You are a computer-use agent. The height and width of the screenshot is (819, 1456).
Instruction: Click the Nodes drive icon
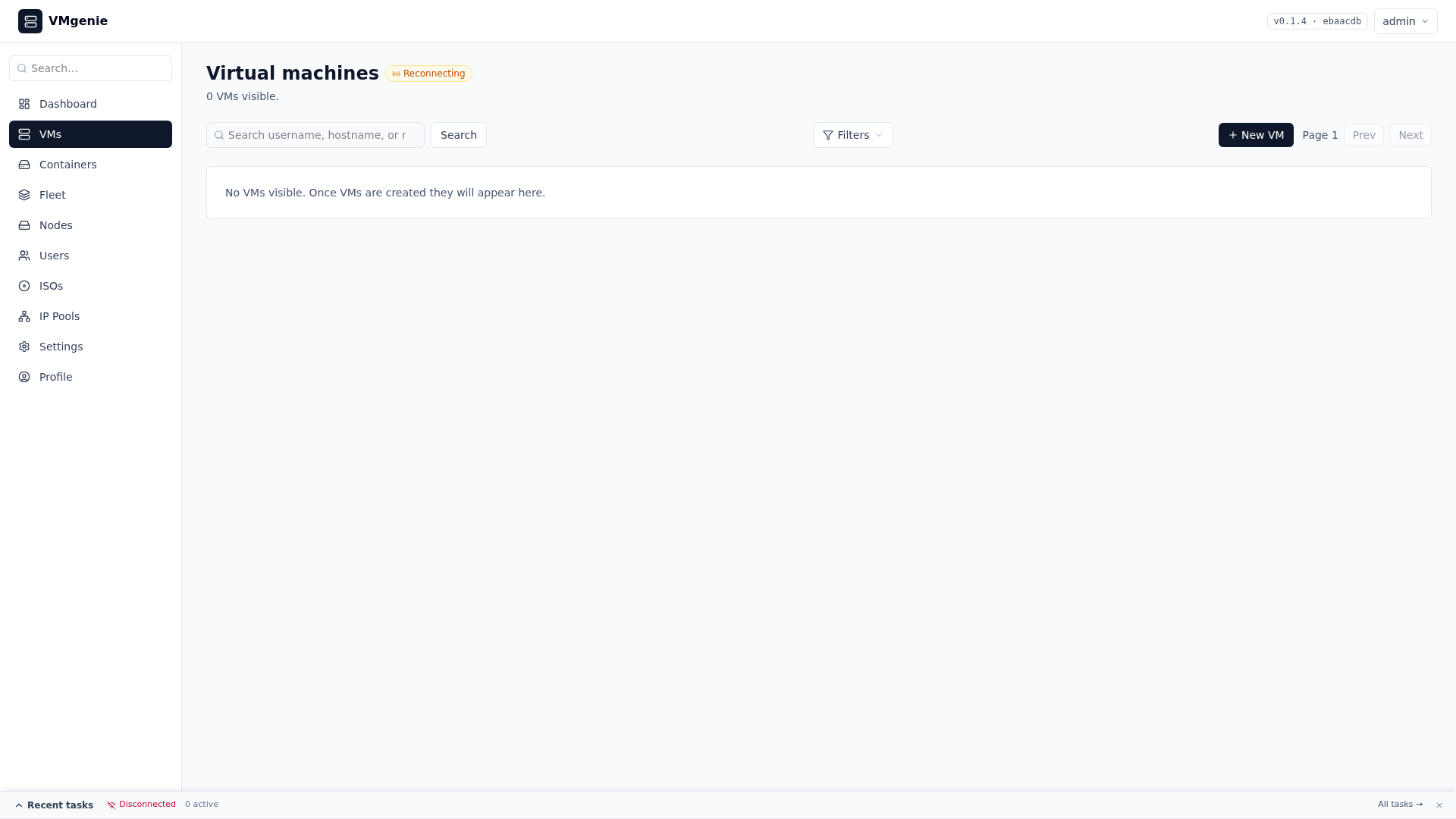pos(24,225)
